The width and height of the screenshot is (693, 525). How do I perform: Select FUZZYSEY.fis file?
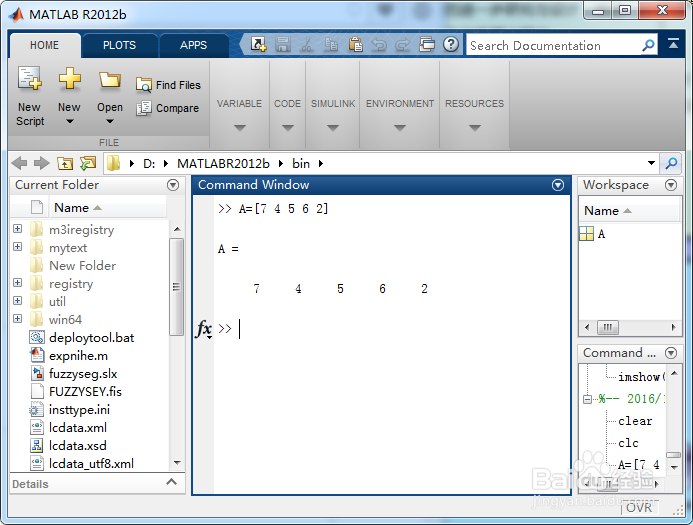tap(85, 392)
